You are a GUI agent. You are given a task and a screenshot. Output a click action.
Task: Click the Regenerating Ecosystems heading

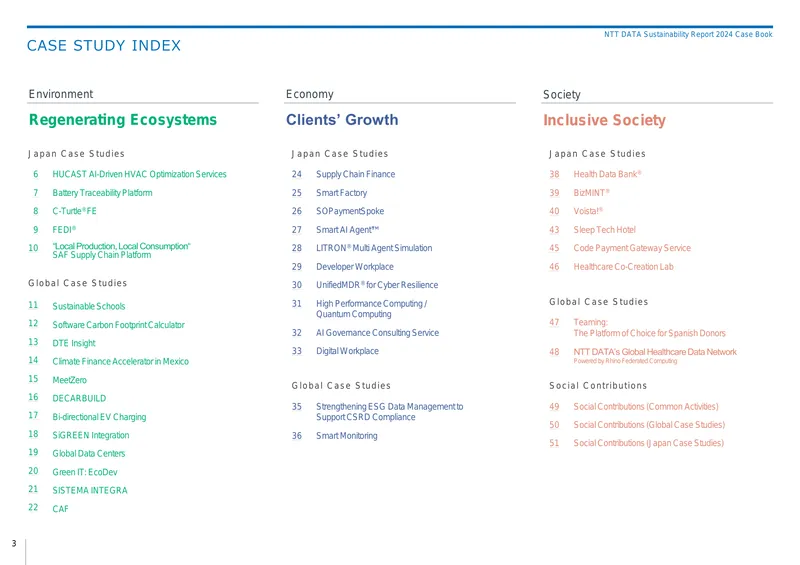point(123,120)
